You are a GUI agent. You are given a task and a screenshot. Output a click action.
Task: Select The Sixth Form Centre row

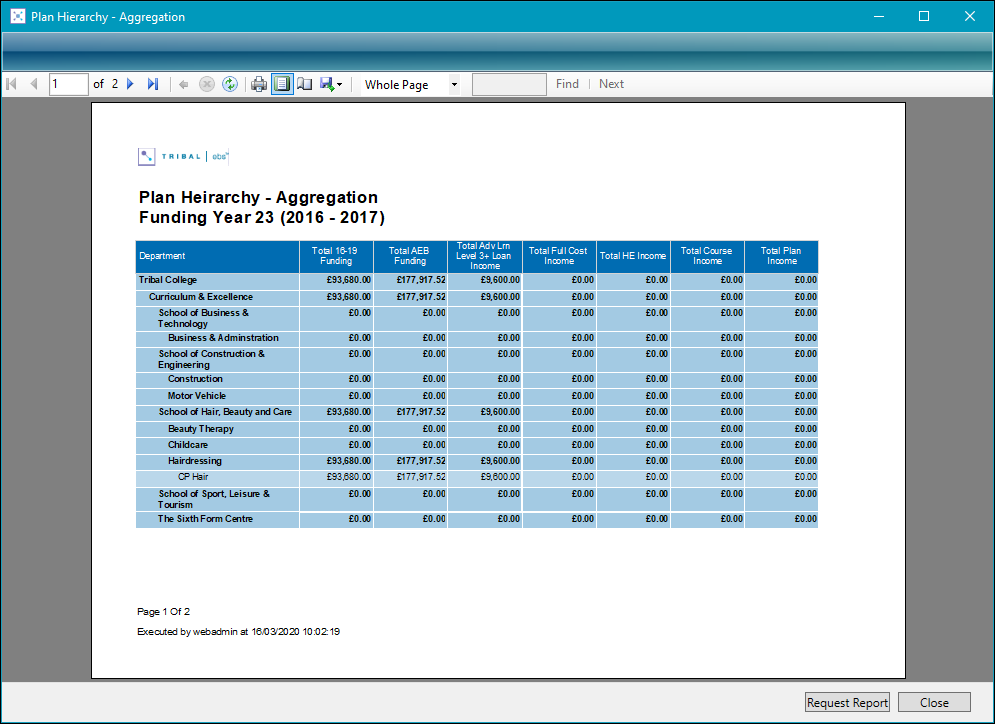(205, 519)
